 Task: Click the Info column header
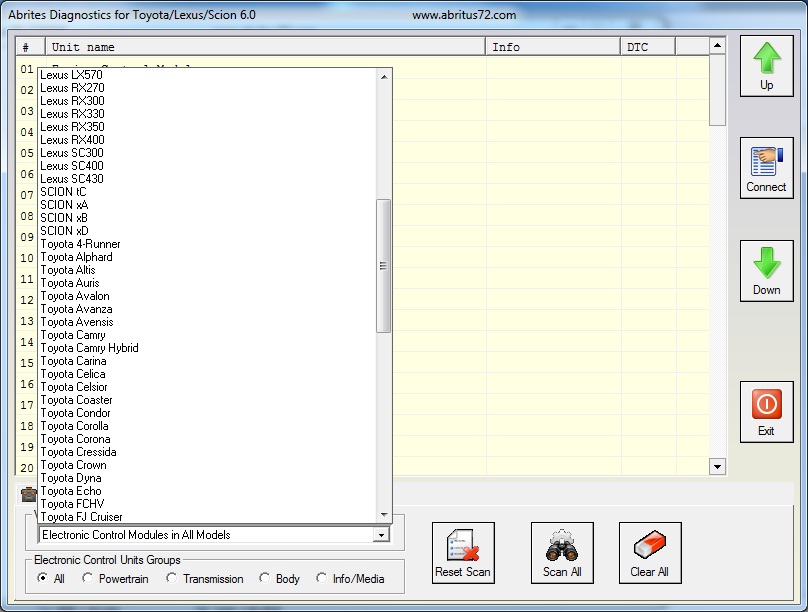553,47
